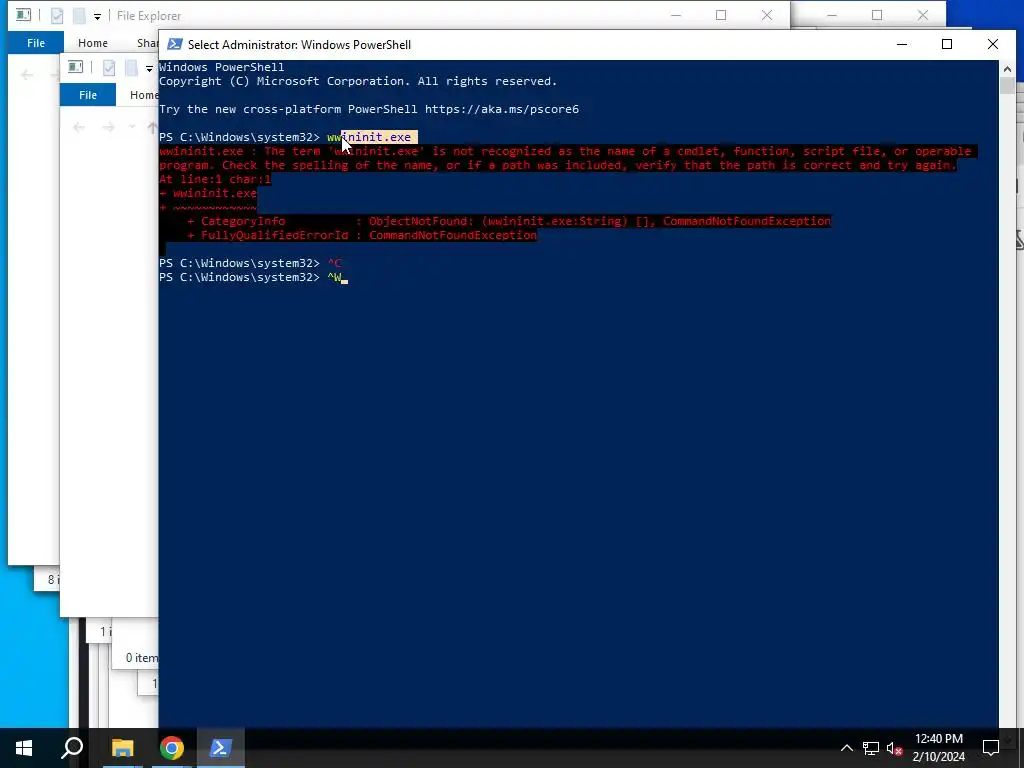Open recent locations dropdown in second Explorer window
This screenshot has height=768, width=1024.
(132, 127)
